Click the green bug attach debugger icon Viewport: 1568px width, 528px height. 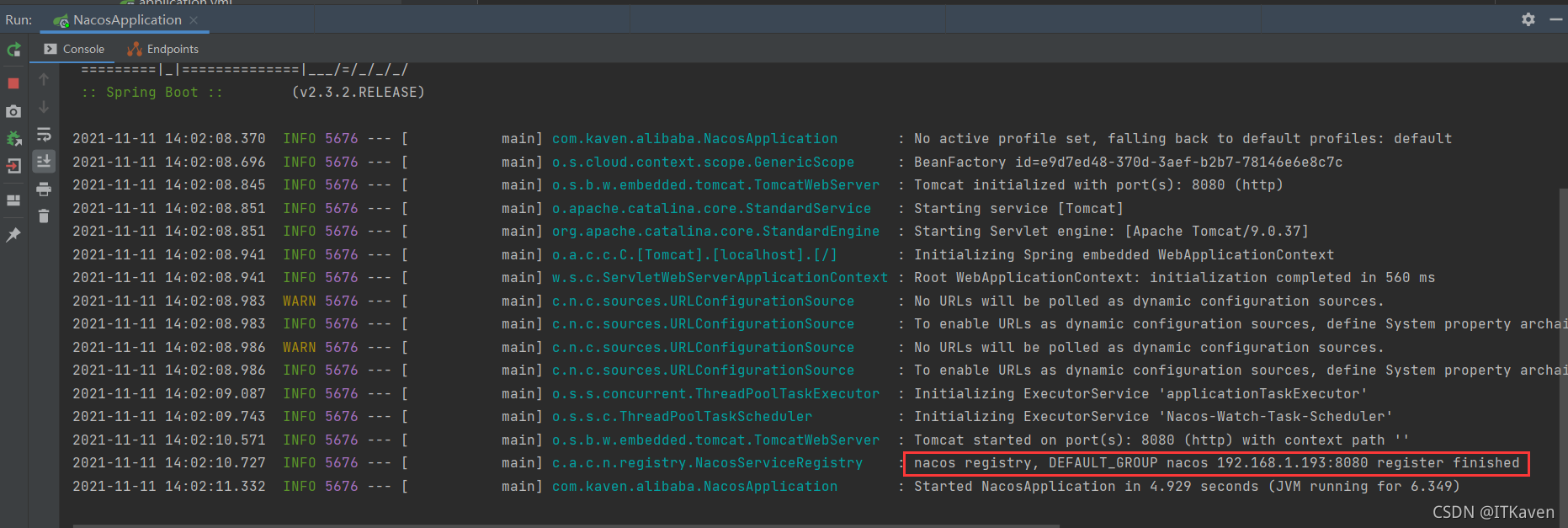click(13, 138)
